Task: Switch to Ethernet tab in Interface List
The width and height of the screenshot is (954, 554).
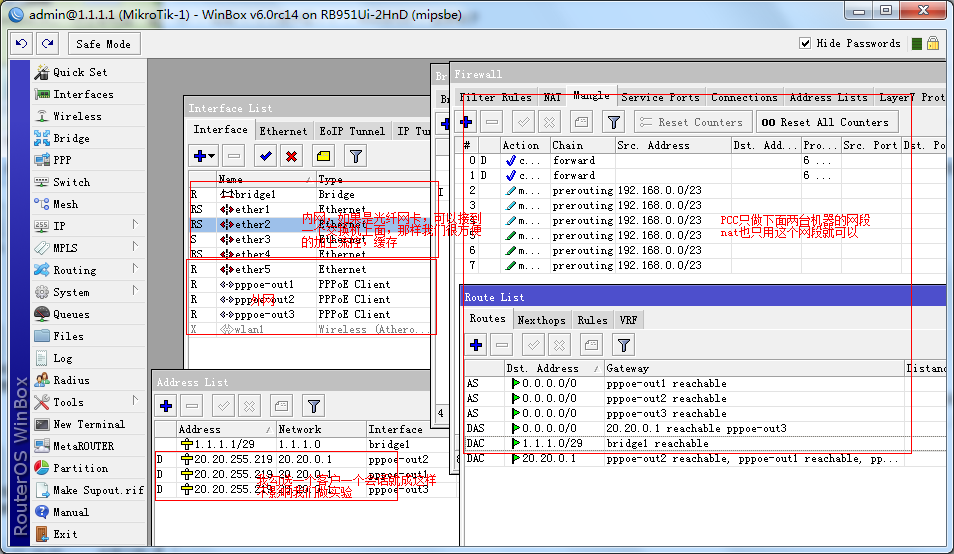Action: pyautogui.click(x=283, y=131)
